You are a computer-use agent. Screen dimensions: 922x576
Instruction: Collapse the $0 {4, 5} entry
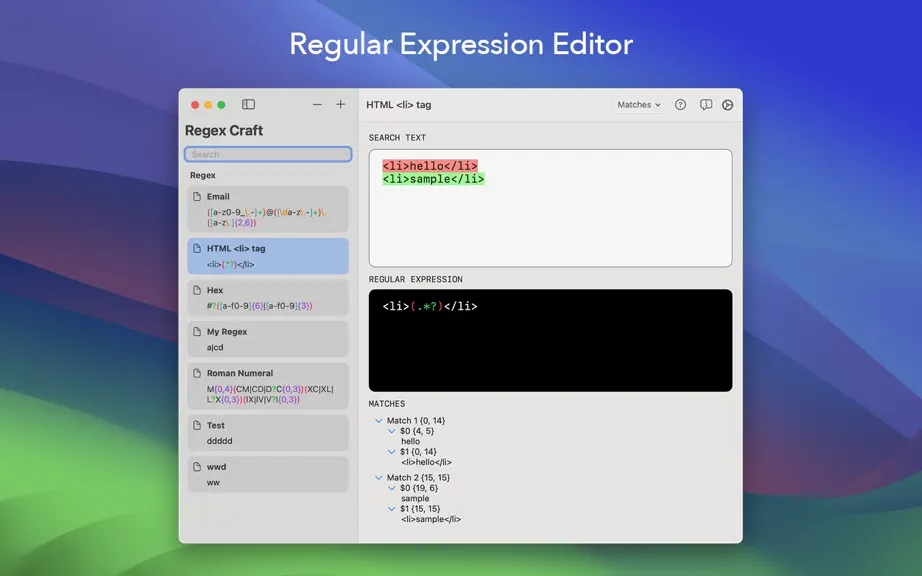pyautogui.click(x=392, y=431)
